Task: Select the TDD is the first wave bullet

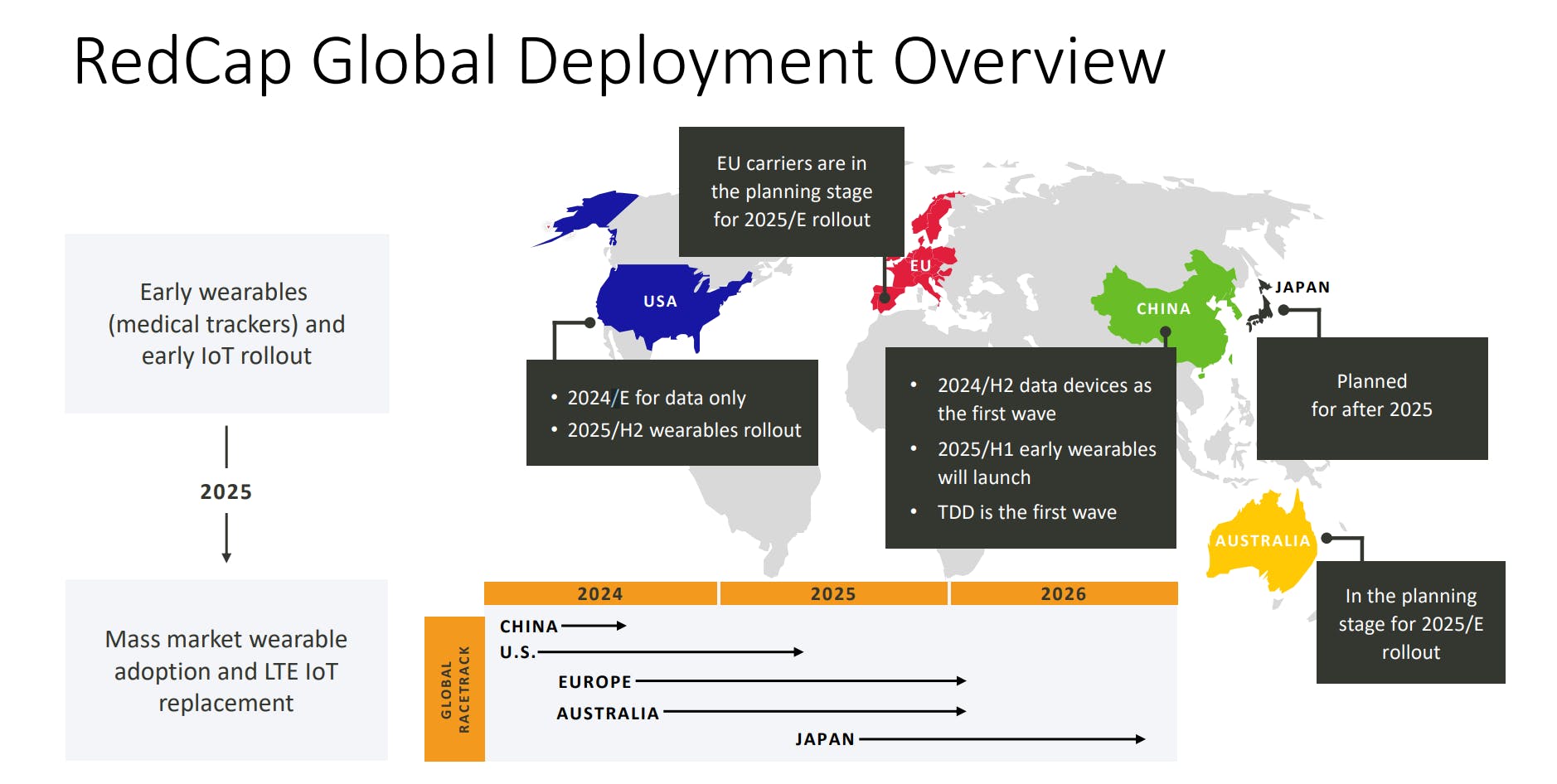Action: pyautogui.click(x=1026, y=512)
